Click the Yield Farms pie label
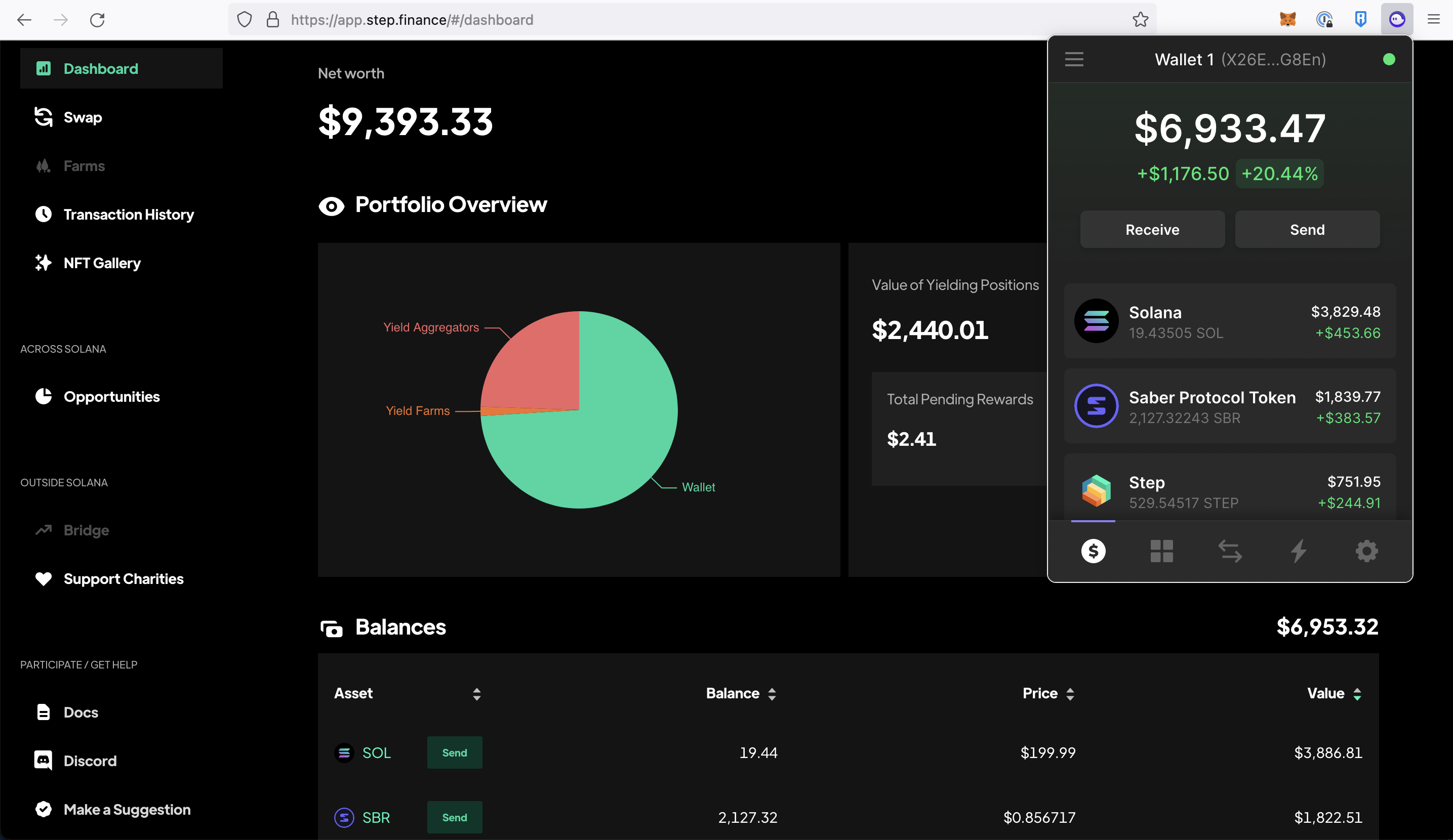Image resolution: width=1453 pixels, height=840 pixels. pyautogui.click(x=418, y=411)
